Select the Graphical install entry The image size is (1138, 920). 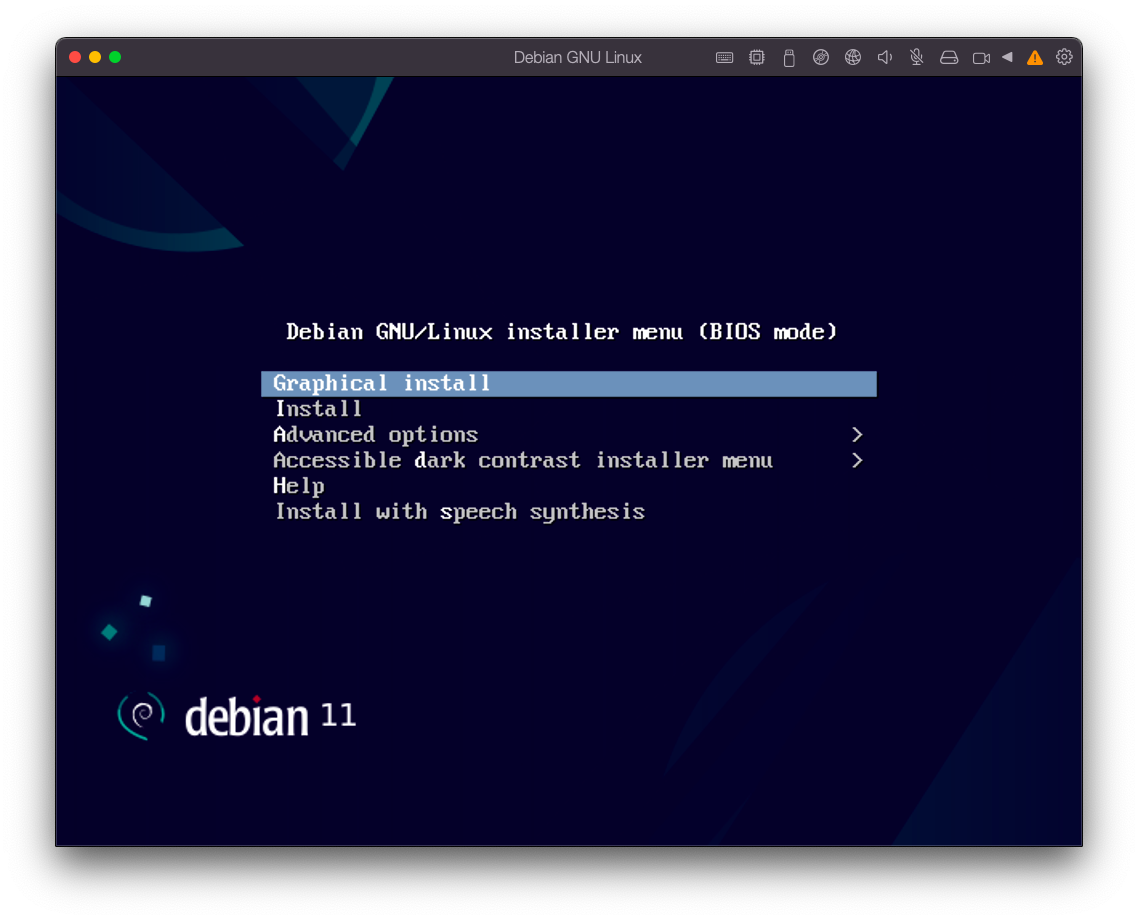pyautogui.click(x=382, y=384)
